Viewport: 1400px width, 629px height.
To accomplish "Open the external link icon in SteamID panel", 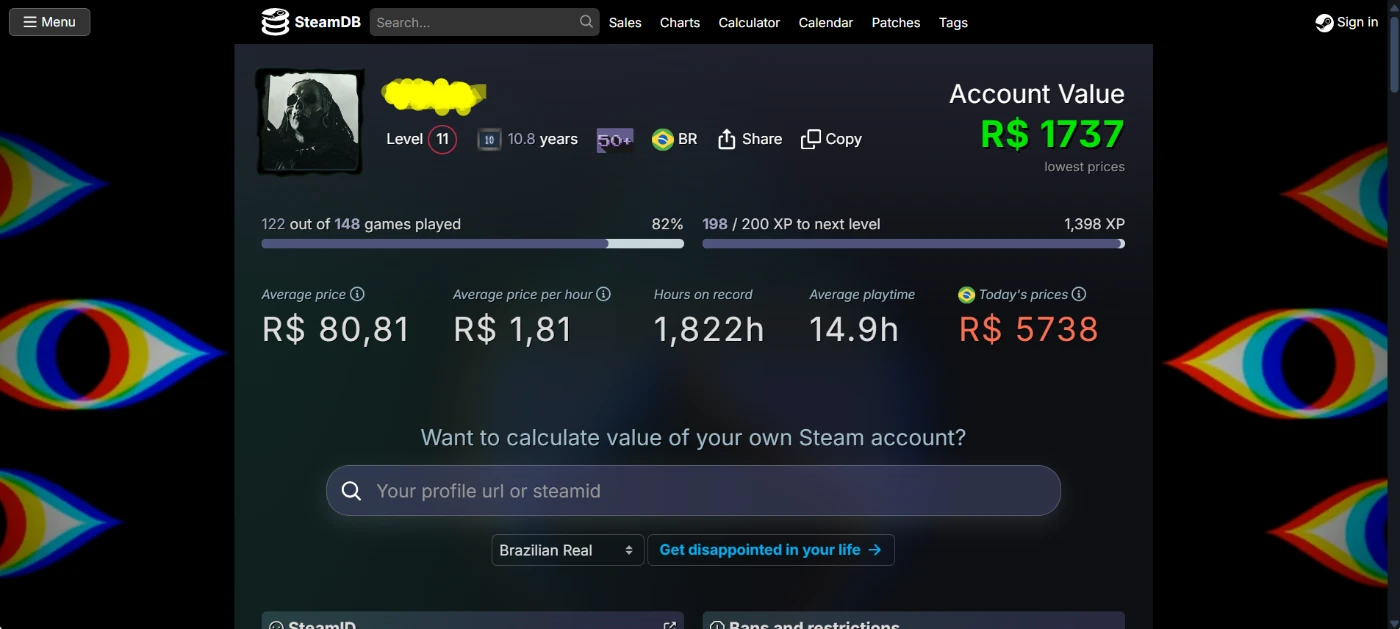I will 669,625.
